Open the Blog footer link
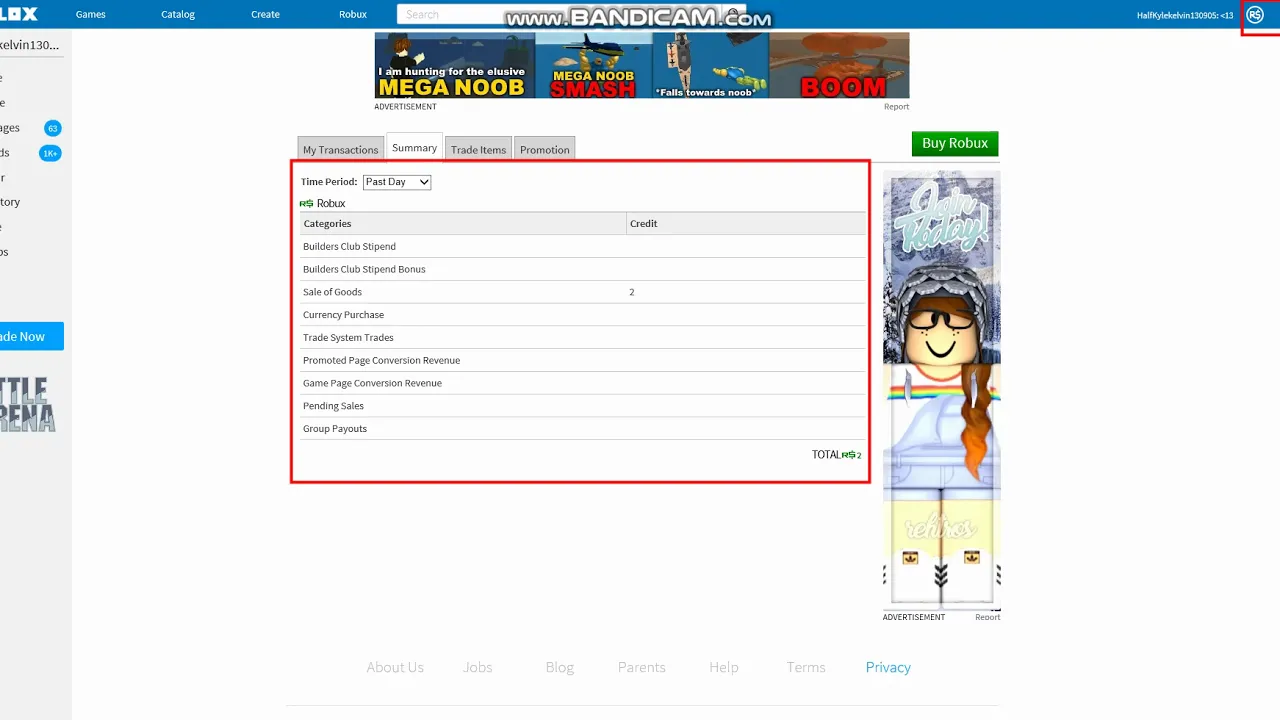The width and height of the screenshot is (1280, 720). coord(560,667)
